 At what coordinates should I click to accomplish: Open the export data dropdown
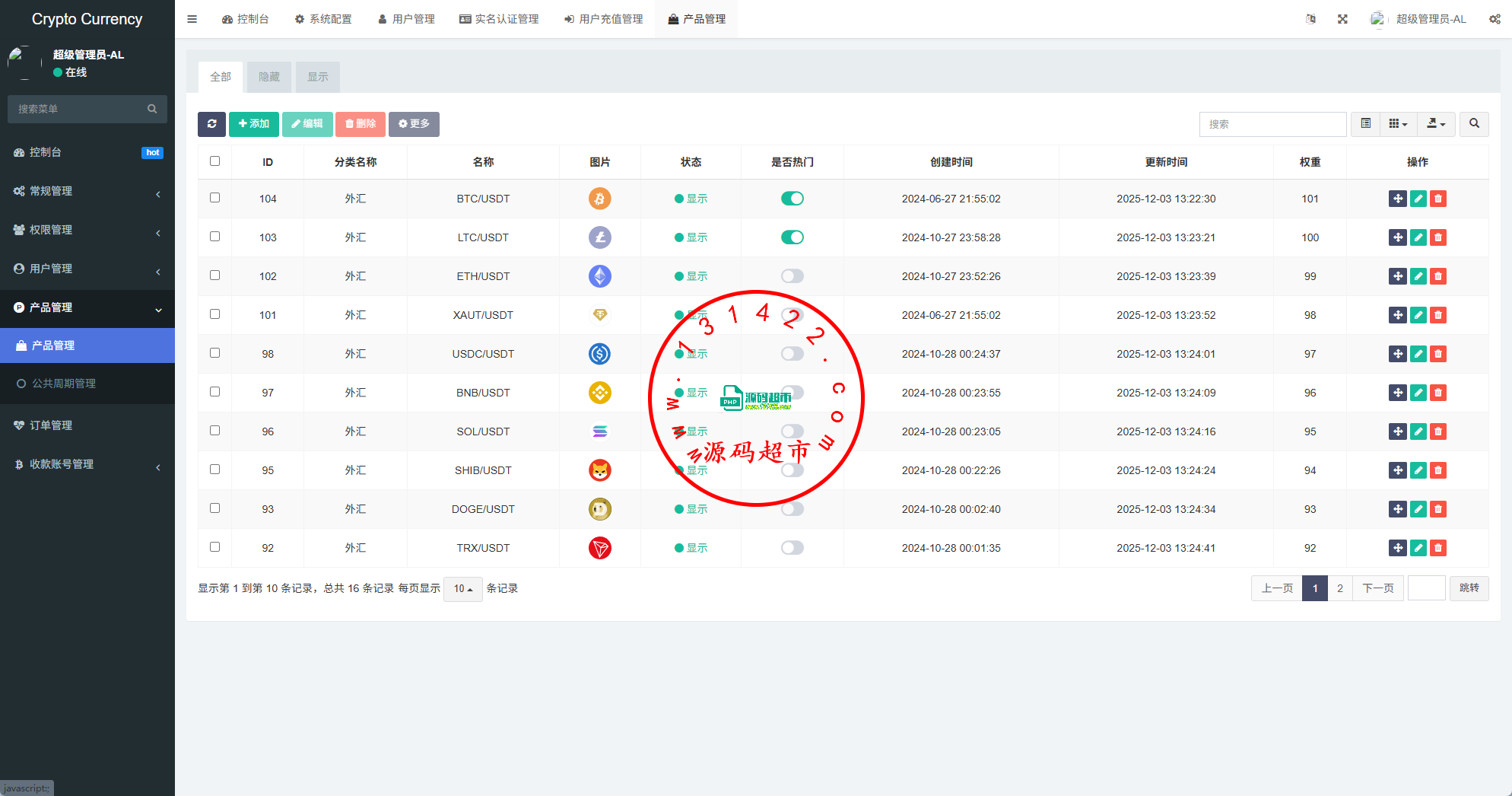(x=1436, y=124)
